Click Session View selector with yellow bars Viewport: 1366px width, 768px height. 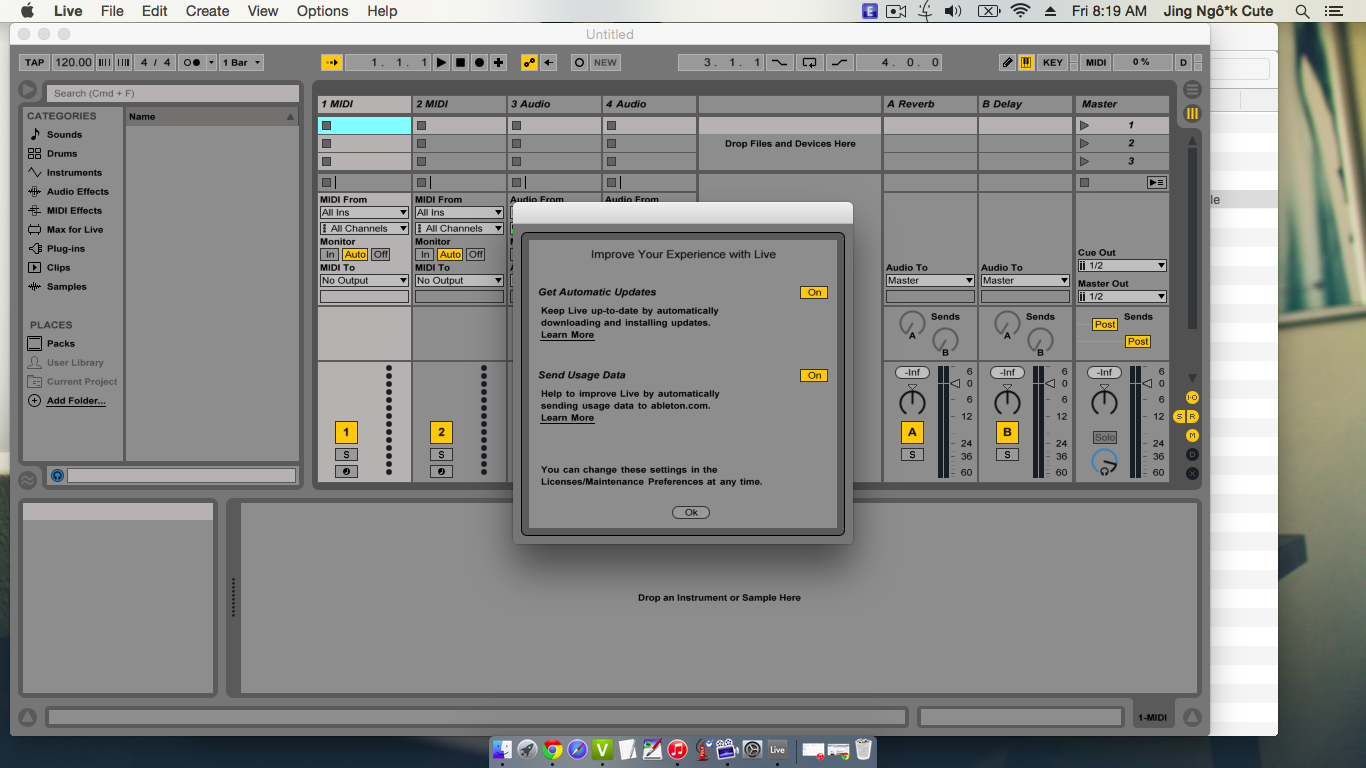[x=1192, y=114]
